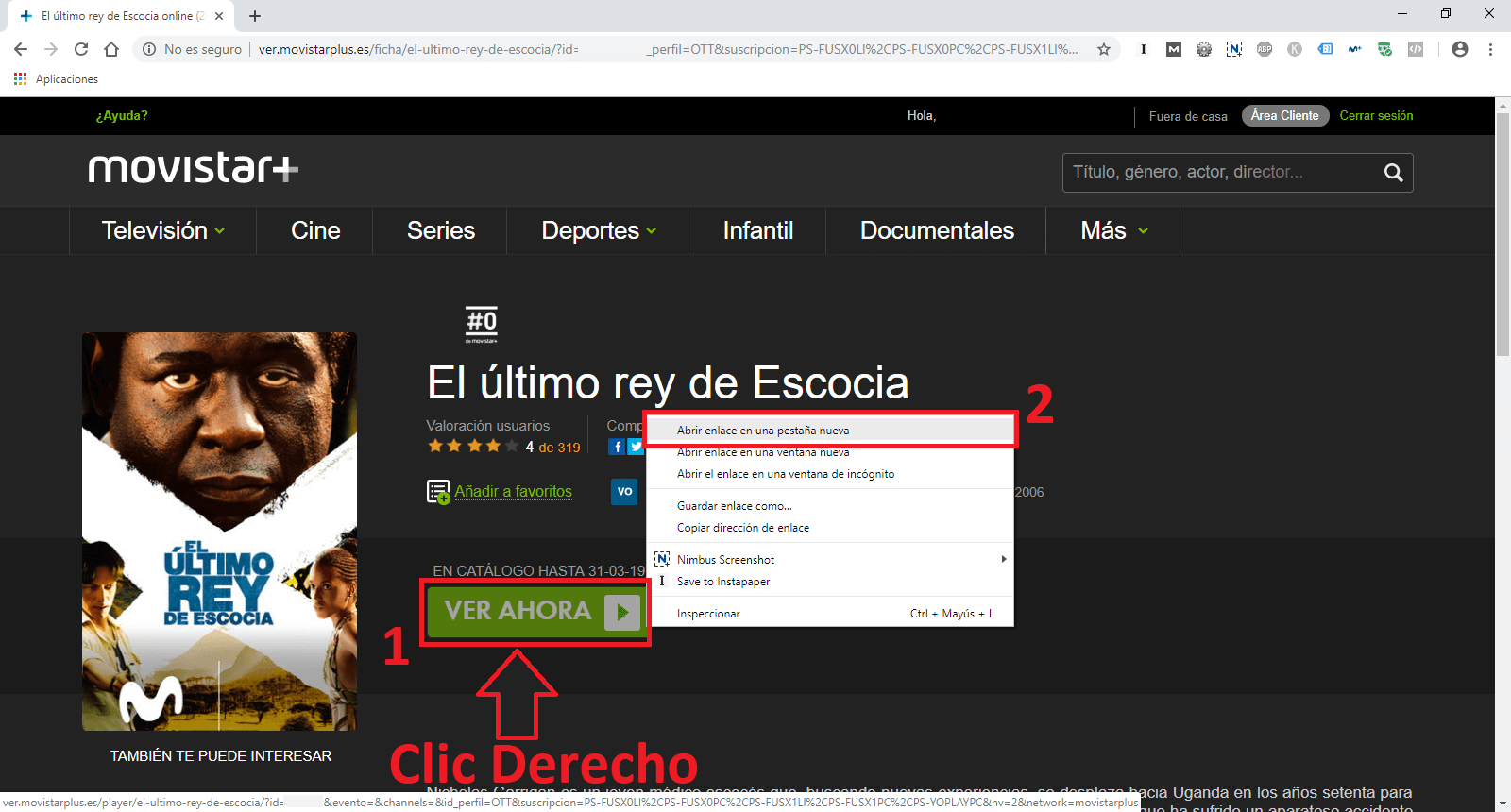Click Fuera de casa link

[x=1188, y=116]
